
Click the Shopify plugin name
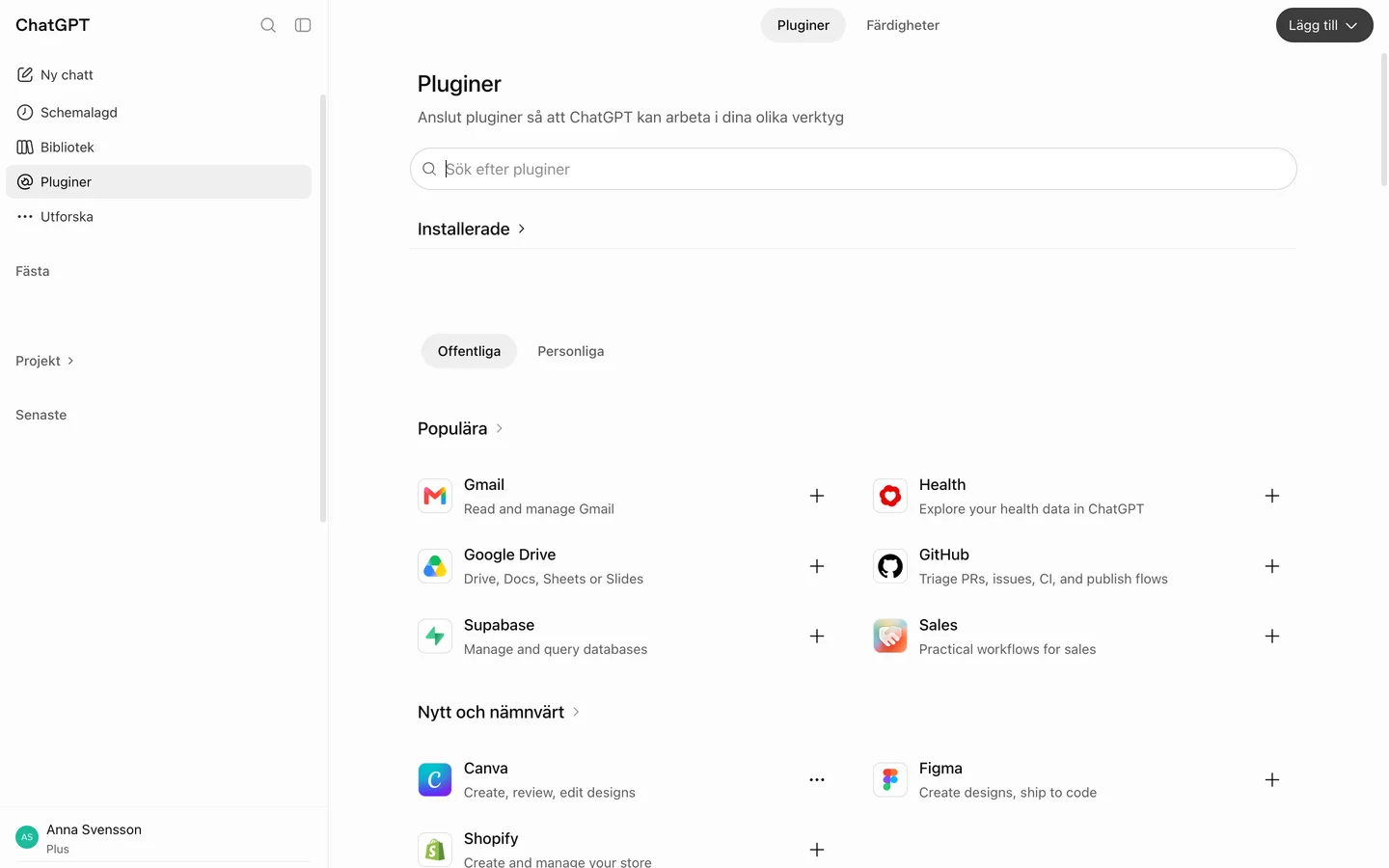491,838
